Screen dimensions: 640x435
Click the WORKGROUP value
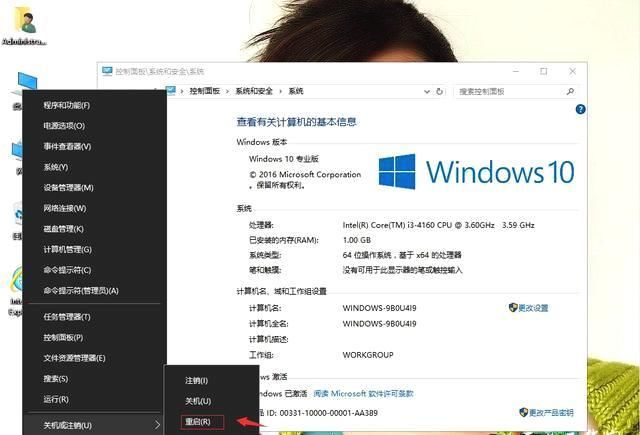pyautogui.click(x=368, y=355)
